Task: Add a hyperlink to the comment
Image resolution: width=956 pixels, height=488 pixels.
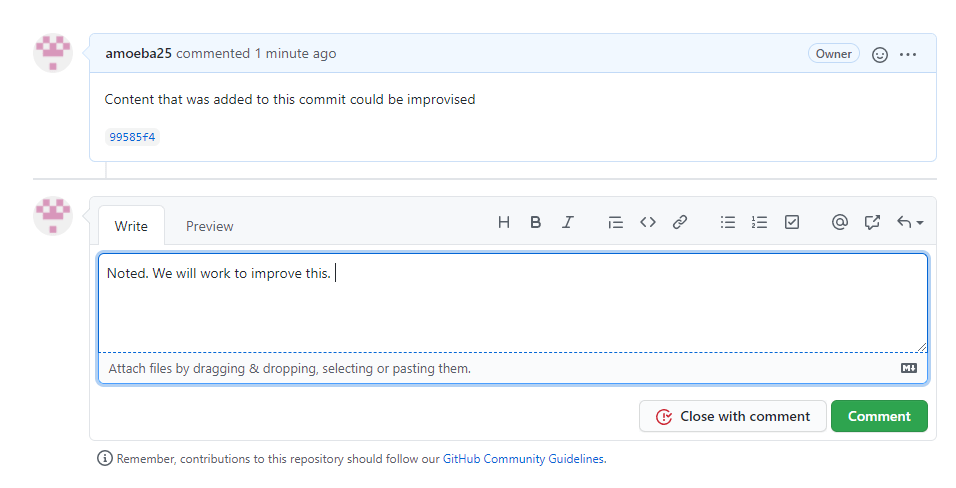Action: (680, 222)
